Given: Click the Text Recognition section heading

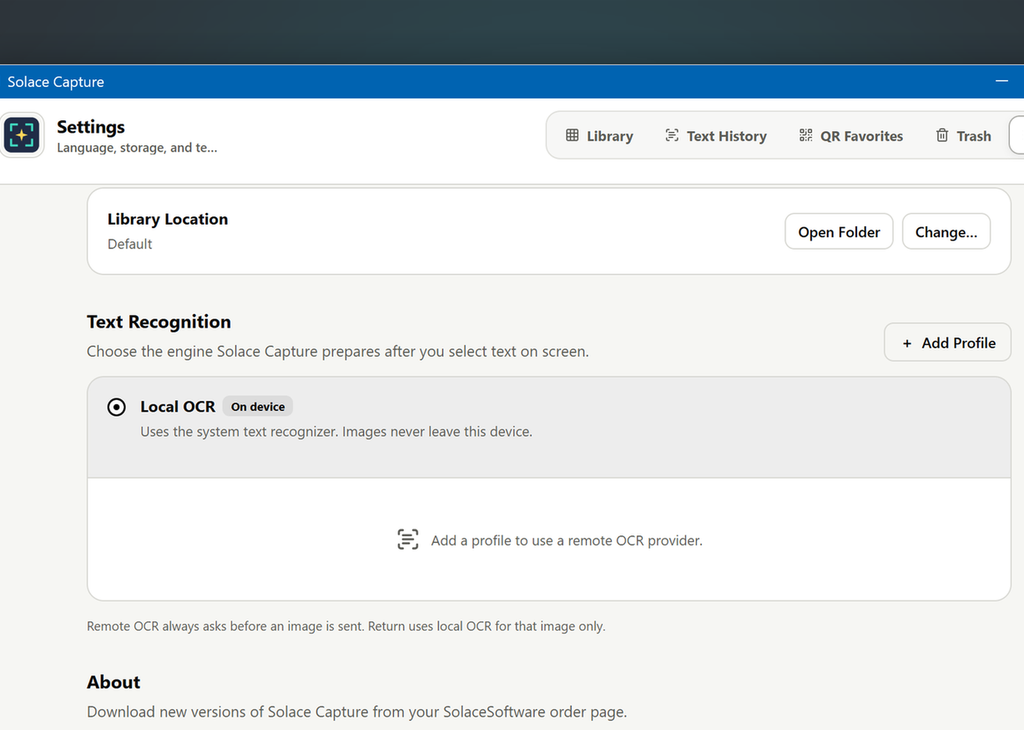Looking at the screenshot, I should coord(159,322).
